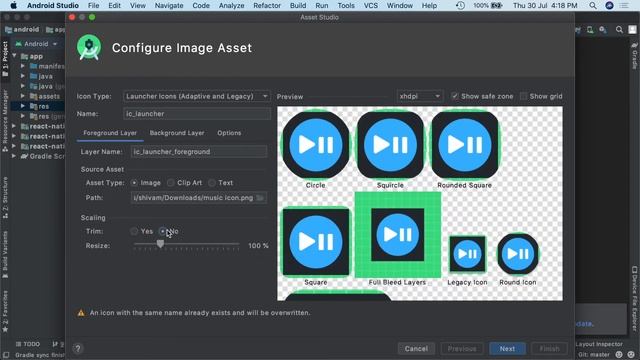Expand the selected res folder
The height and width of the screenshot is (360, 640).
[23, 106]
